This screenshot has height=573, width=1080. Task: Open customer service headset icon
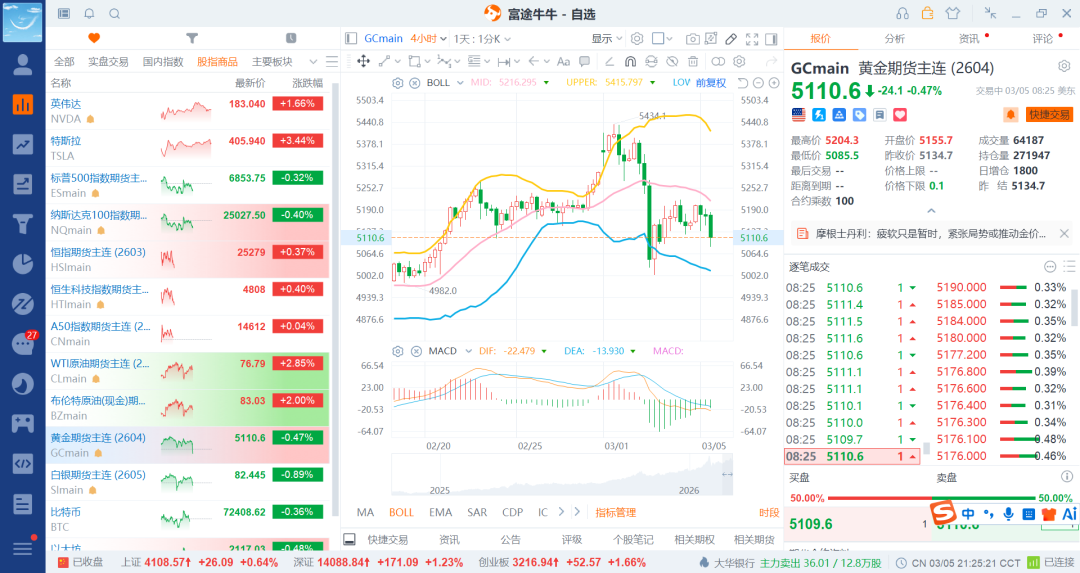point(902,14)
